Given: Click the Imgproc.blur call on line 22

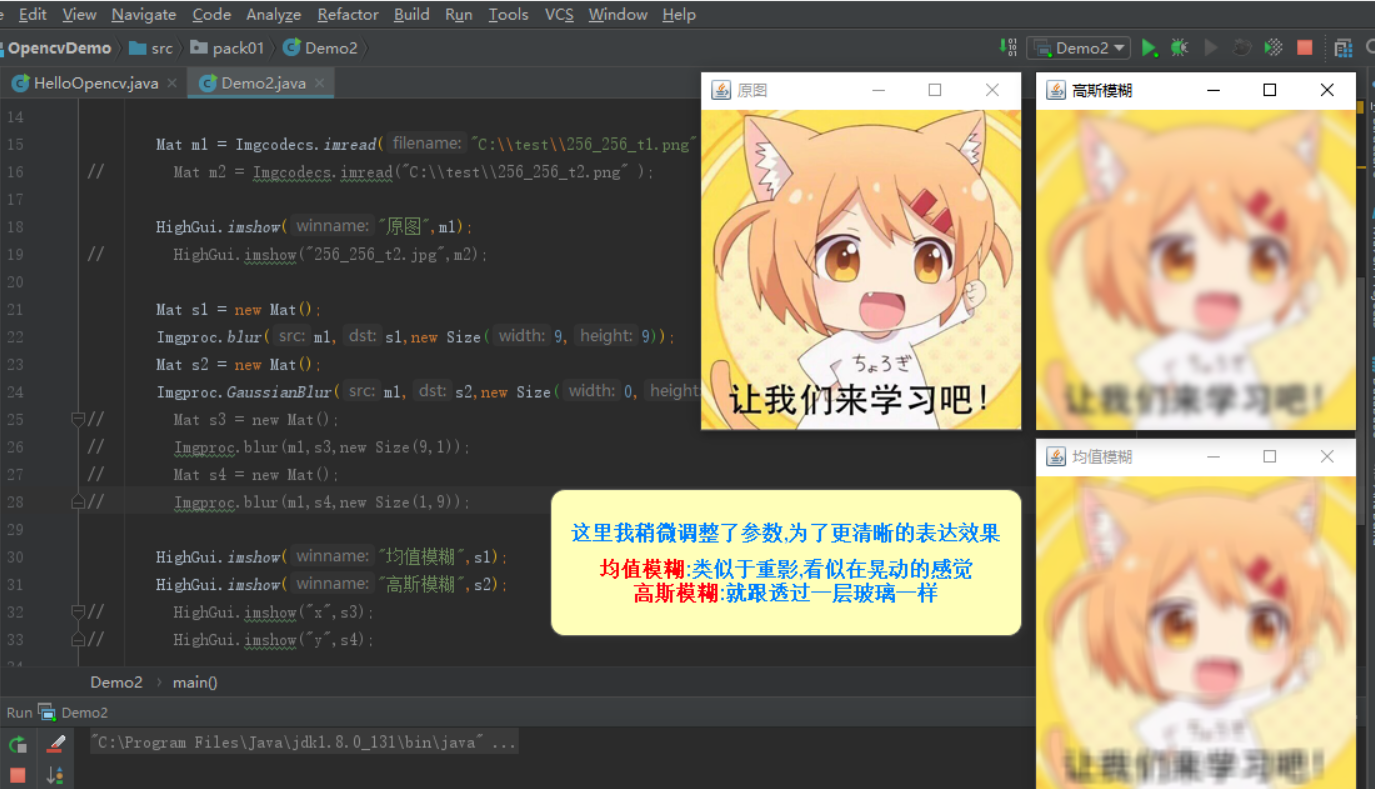Looking at the screenshot, I should click(x=209, y=337).
